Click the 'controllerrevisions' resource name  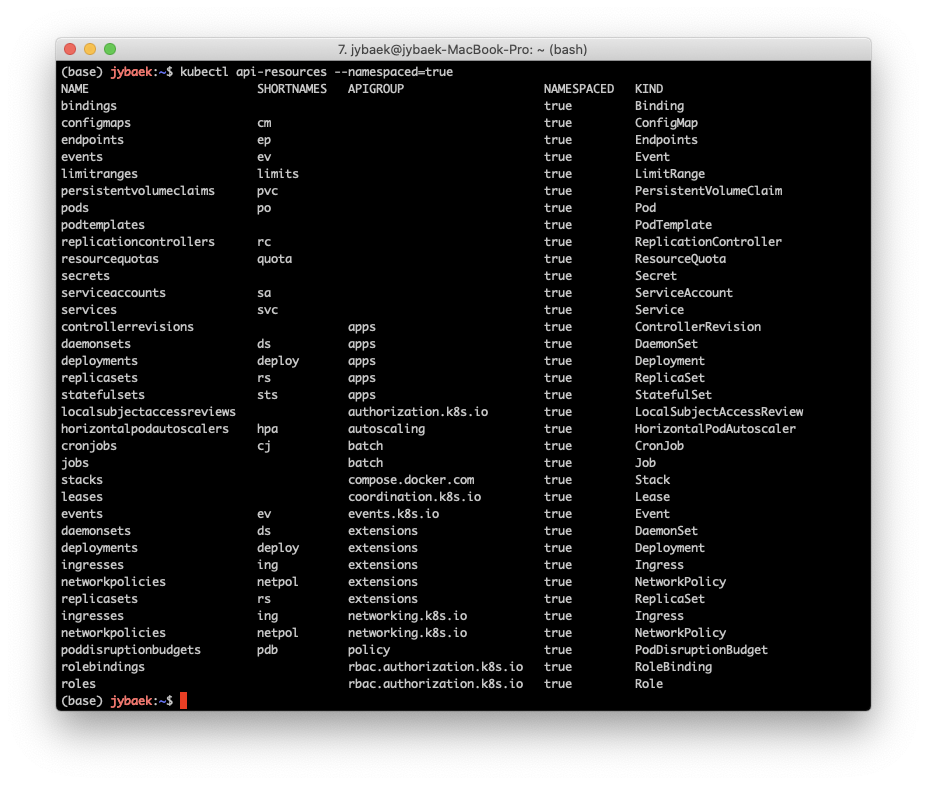click(127, 327)
